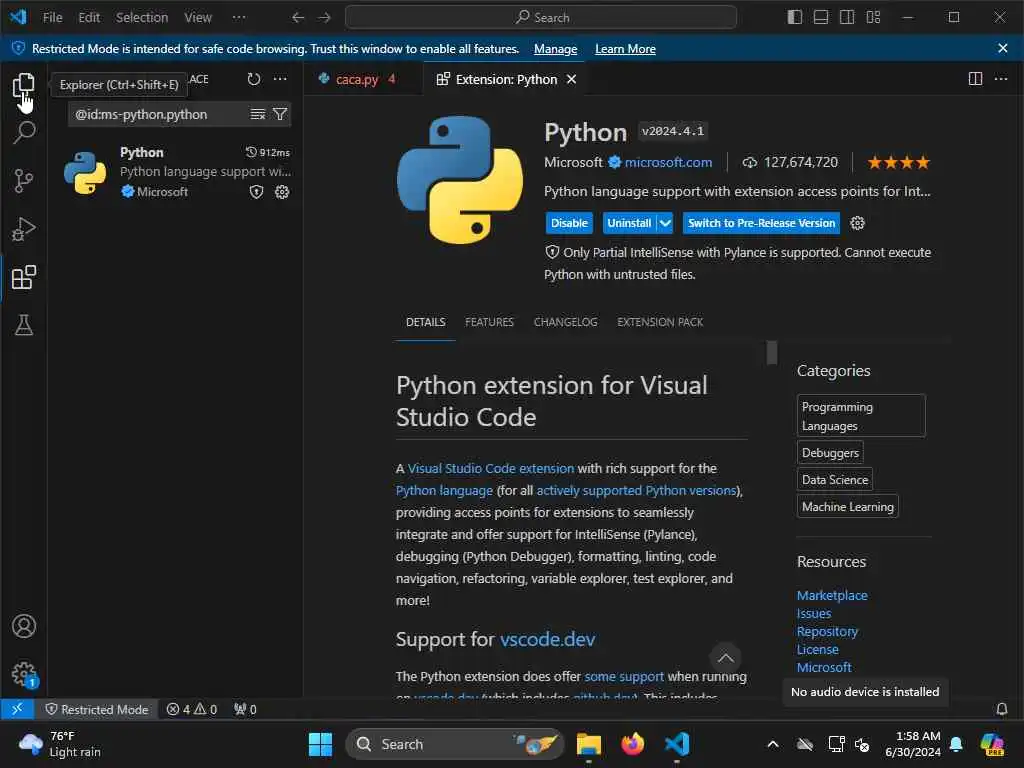Open extensions view more actions menu

point(280,79)
